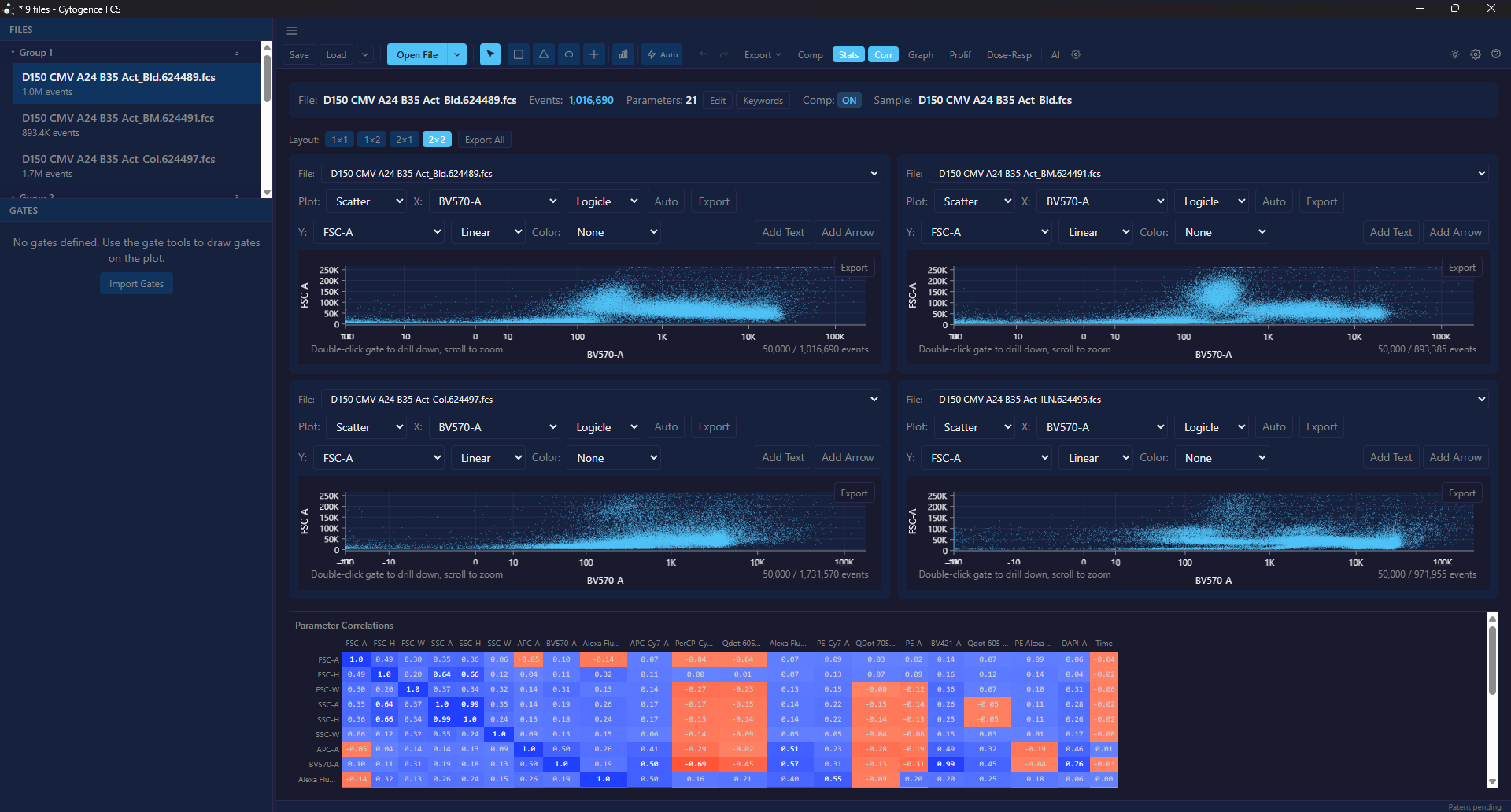This screenshot has height=812, width=1511.
Task: Open the Open File dropdown arrow
Action: pos(457,54)
